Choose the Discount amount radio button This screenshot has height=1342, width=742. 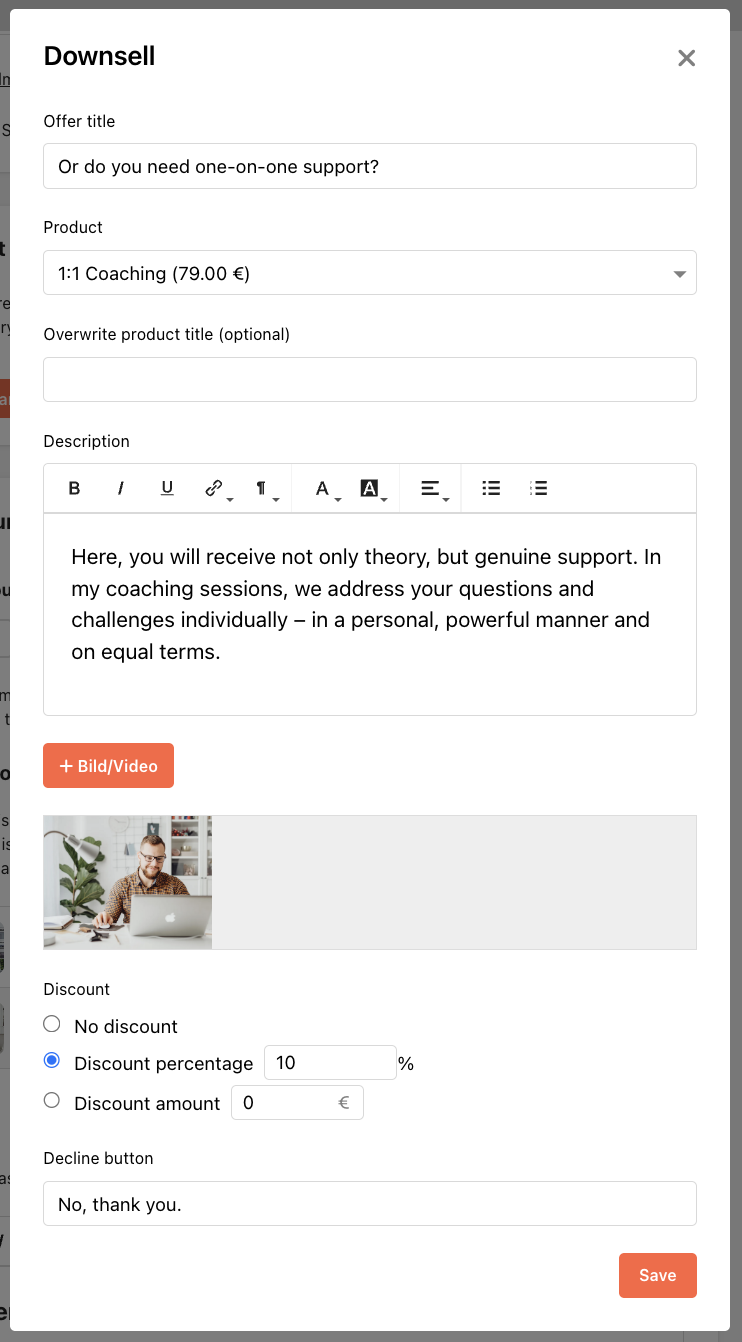(52, 1101)
